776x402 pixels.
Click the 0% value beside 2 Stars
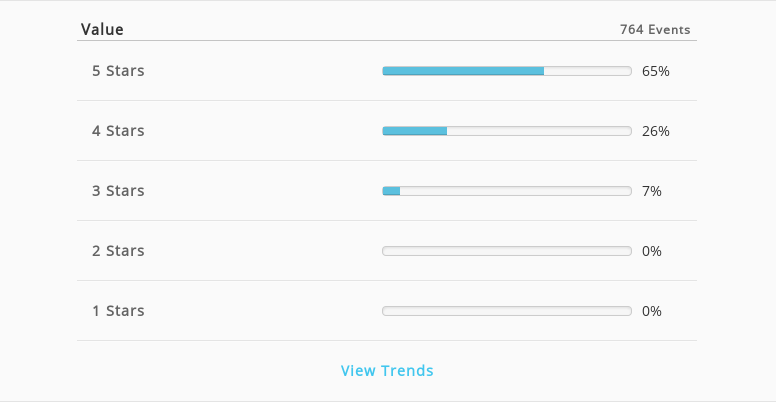(x=652, y=251)
